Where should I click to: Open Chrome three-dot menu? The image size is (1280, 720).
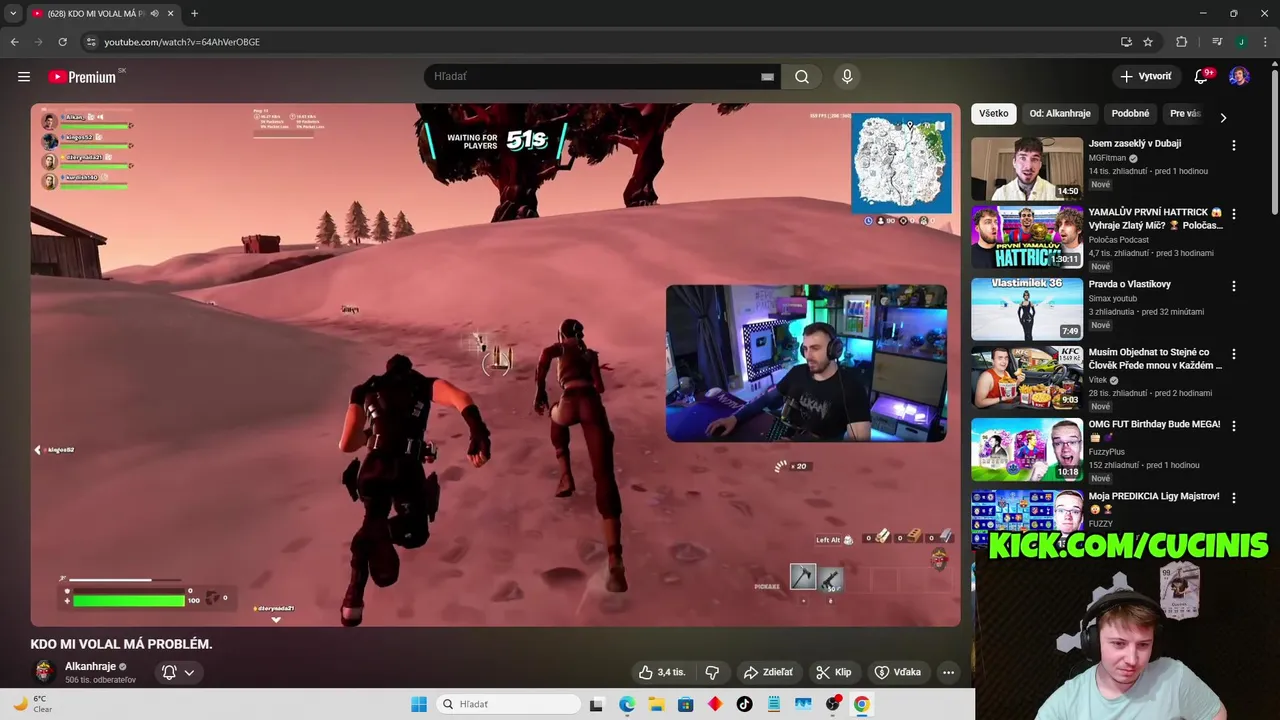coord(1264,42)
